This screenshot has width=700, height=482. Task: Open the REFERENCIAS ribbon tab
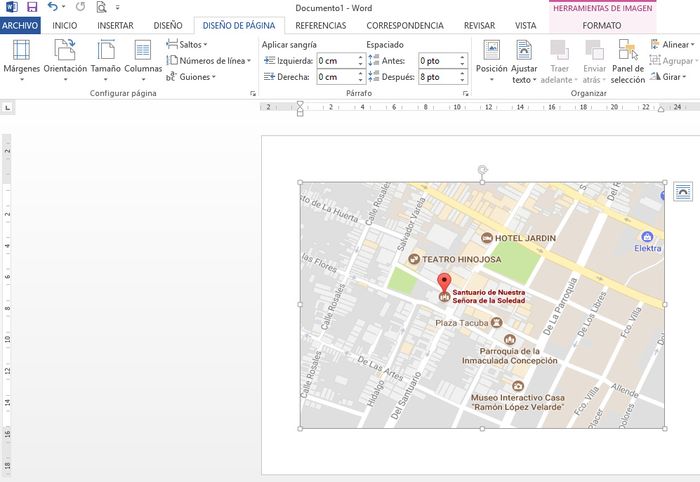321,25
